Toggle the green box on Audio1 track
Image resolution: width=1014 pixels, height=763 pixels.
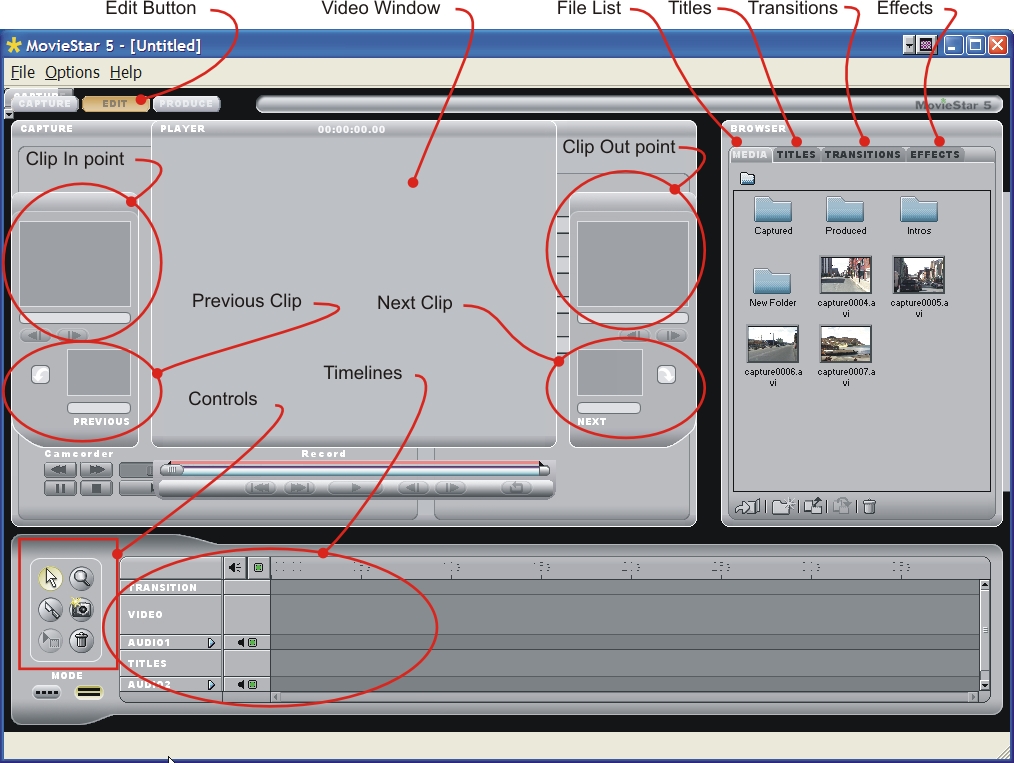pos(253,643)
